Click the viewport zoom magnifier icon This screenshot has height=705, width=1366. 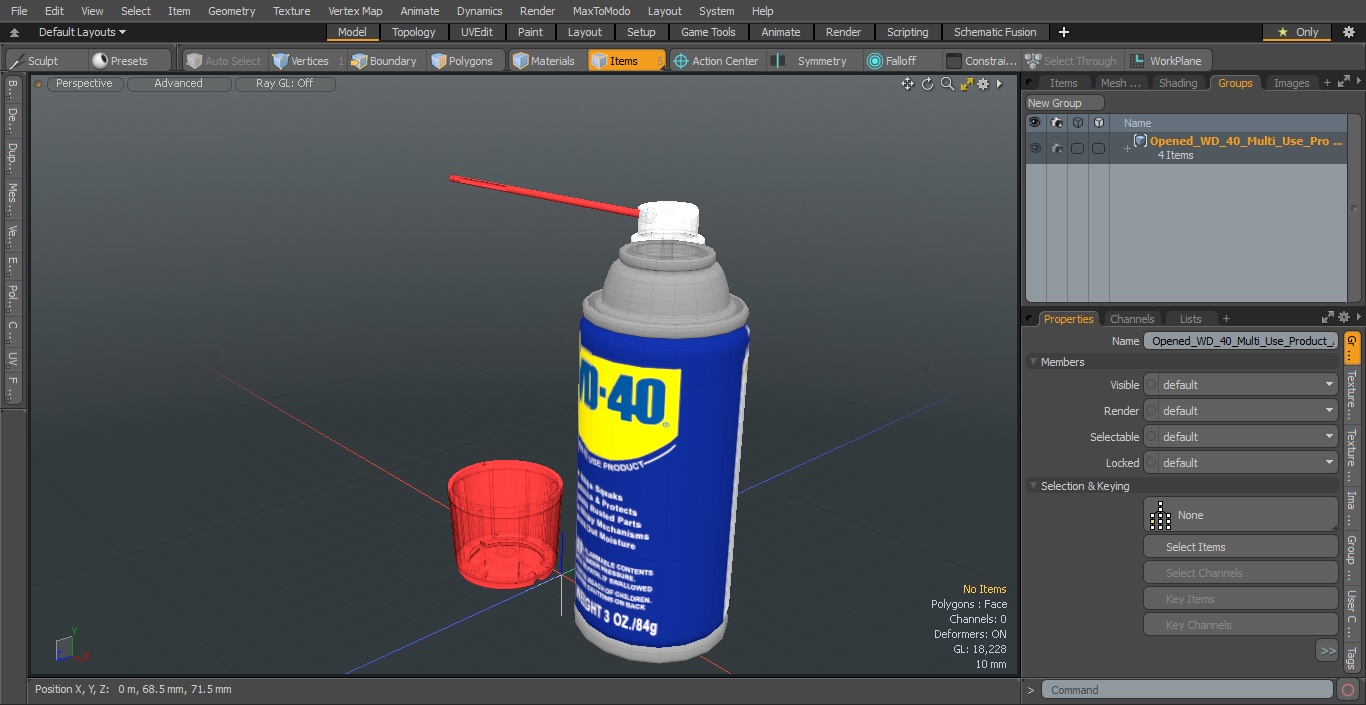point(947,84)
